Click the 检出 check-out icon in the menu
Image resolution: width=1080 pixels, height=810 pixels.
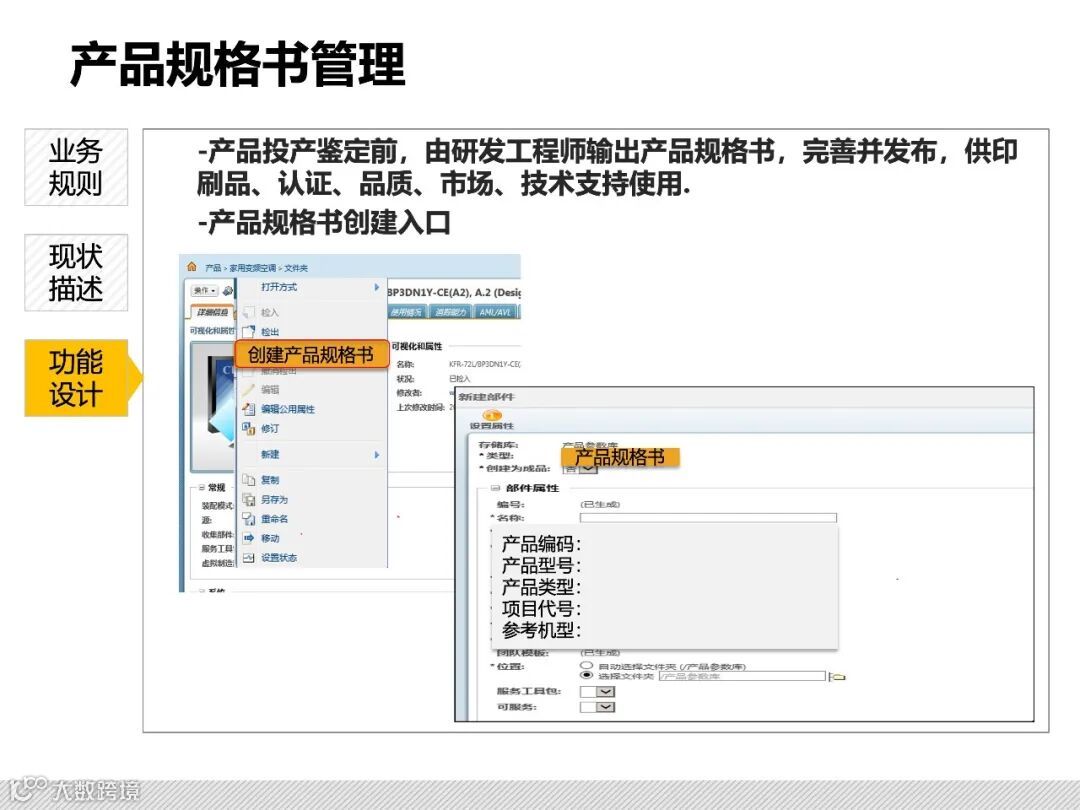pos(249,331)
